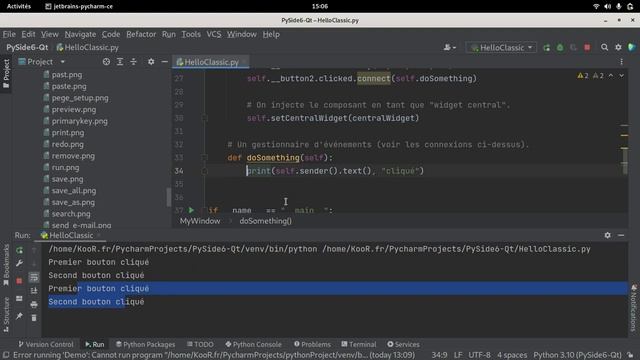
Task: Click the Project panel vertical scrollbar
Action: (169, 198)
